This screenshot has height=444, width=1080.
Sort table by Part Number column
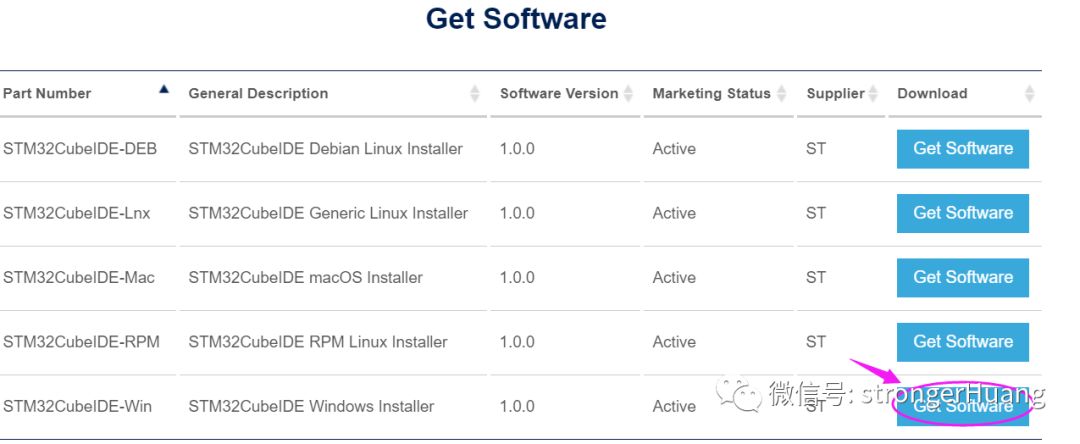click(x=164, y=89)
